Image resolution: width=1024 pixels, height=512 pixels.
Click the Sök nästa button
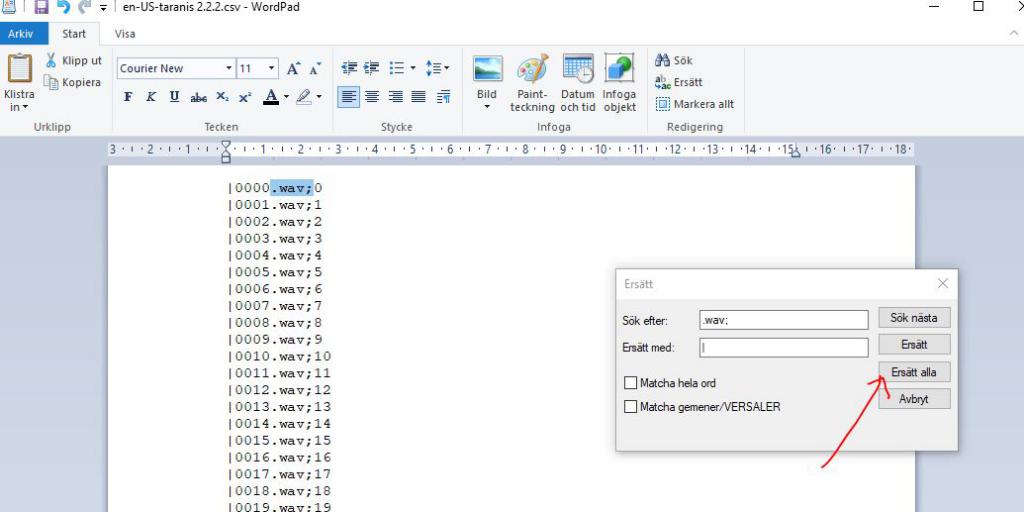coord(914,318)
